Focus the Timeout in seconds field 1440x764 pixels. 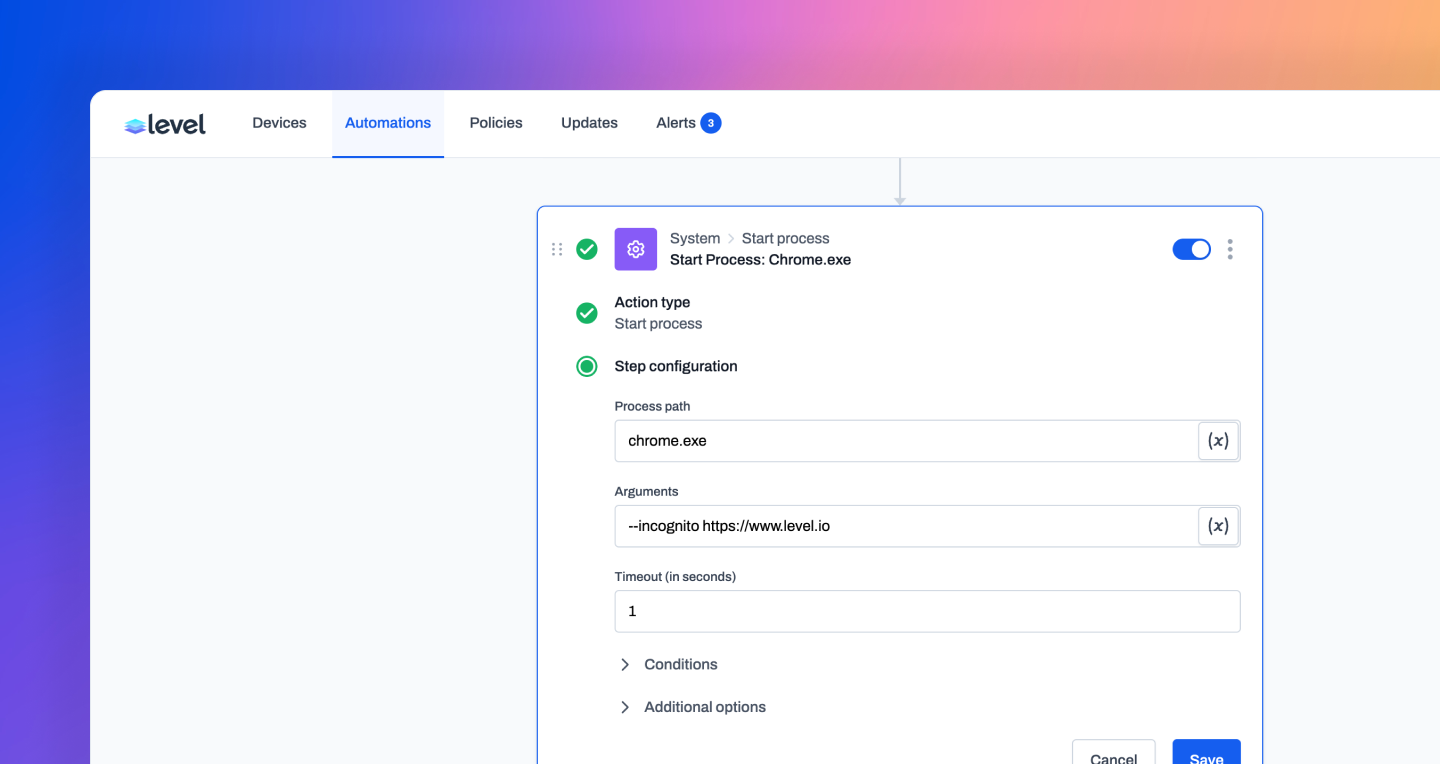tap(928, 611)
